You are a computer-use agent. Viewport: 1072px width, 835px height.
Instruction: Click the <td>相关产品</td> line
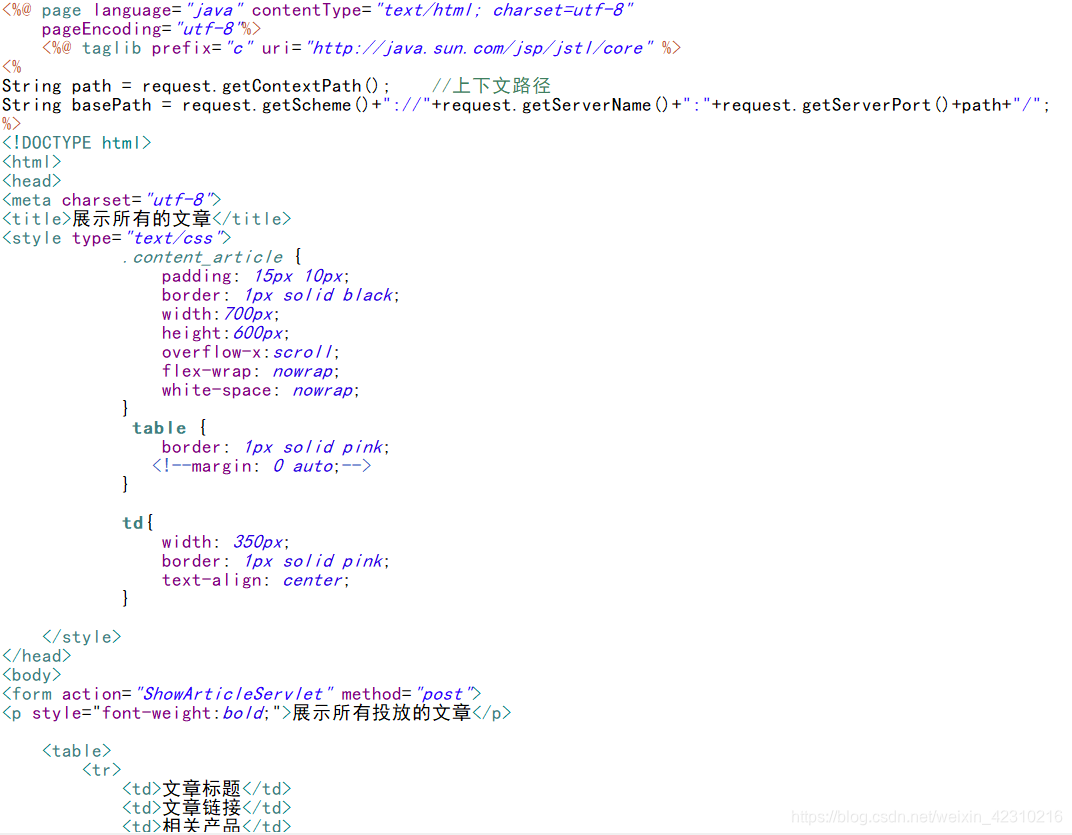coord(206,826)
